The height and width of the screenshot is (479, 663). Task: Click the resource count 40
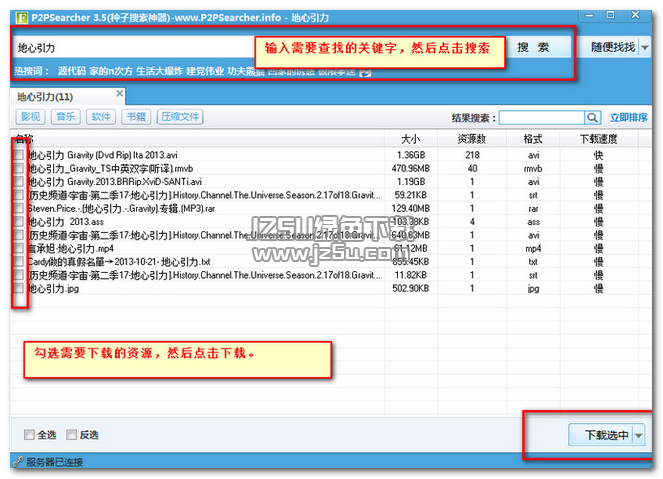472,168
